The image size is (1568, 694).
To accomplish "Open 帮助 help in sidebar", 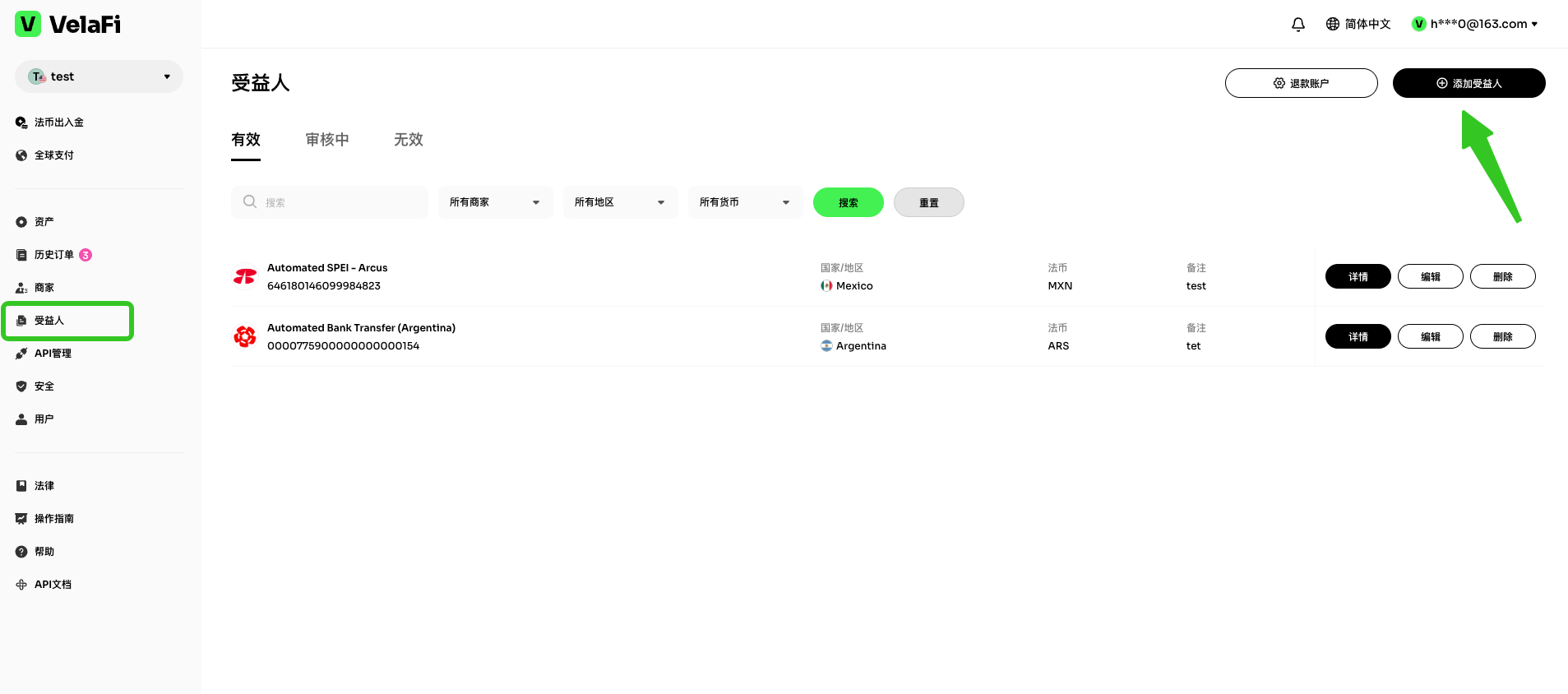I will tap(44, 552).
